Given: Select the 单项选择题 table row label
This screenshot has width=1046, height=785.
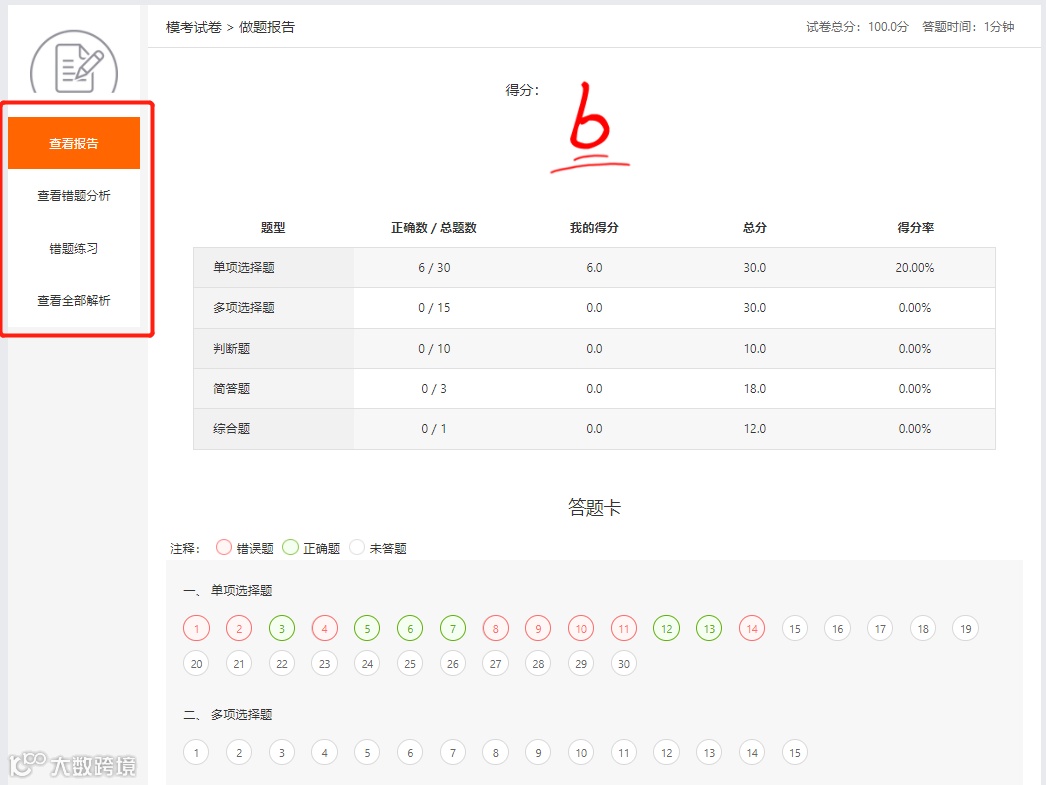Looking at the screenshot, I should 243,267.
